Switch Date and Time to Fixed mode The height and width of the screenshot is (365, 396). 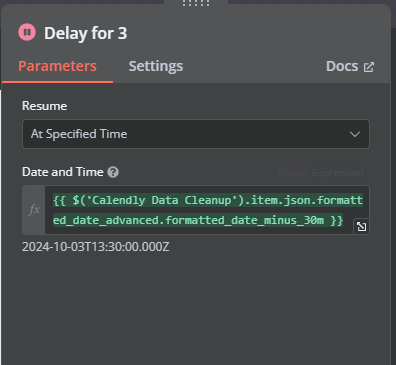coord(290,173)
